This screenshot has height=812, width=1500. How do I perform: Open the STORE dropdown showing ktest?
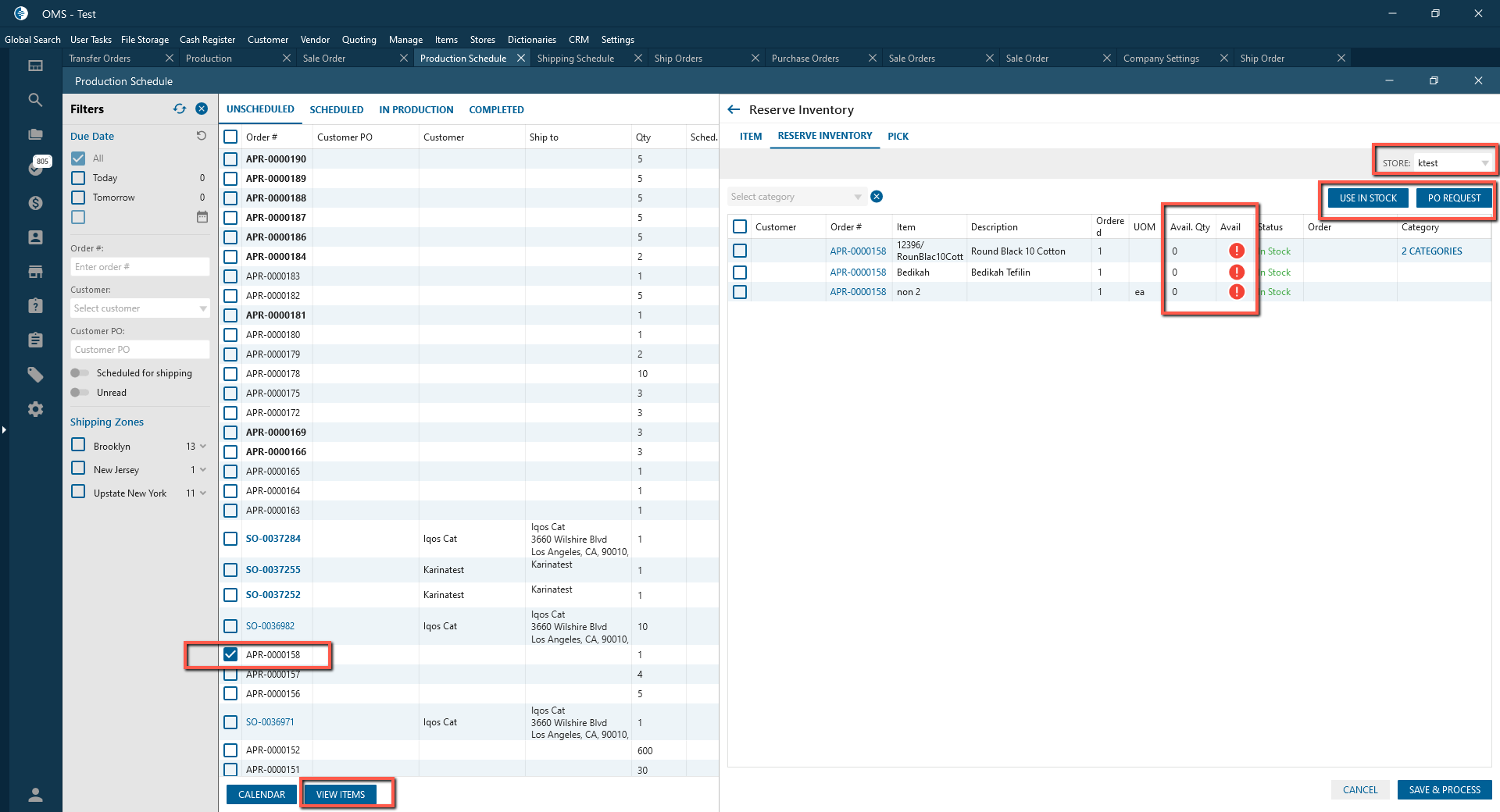tap(1452, 163)
